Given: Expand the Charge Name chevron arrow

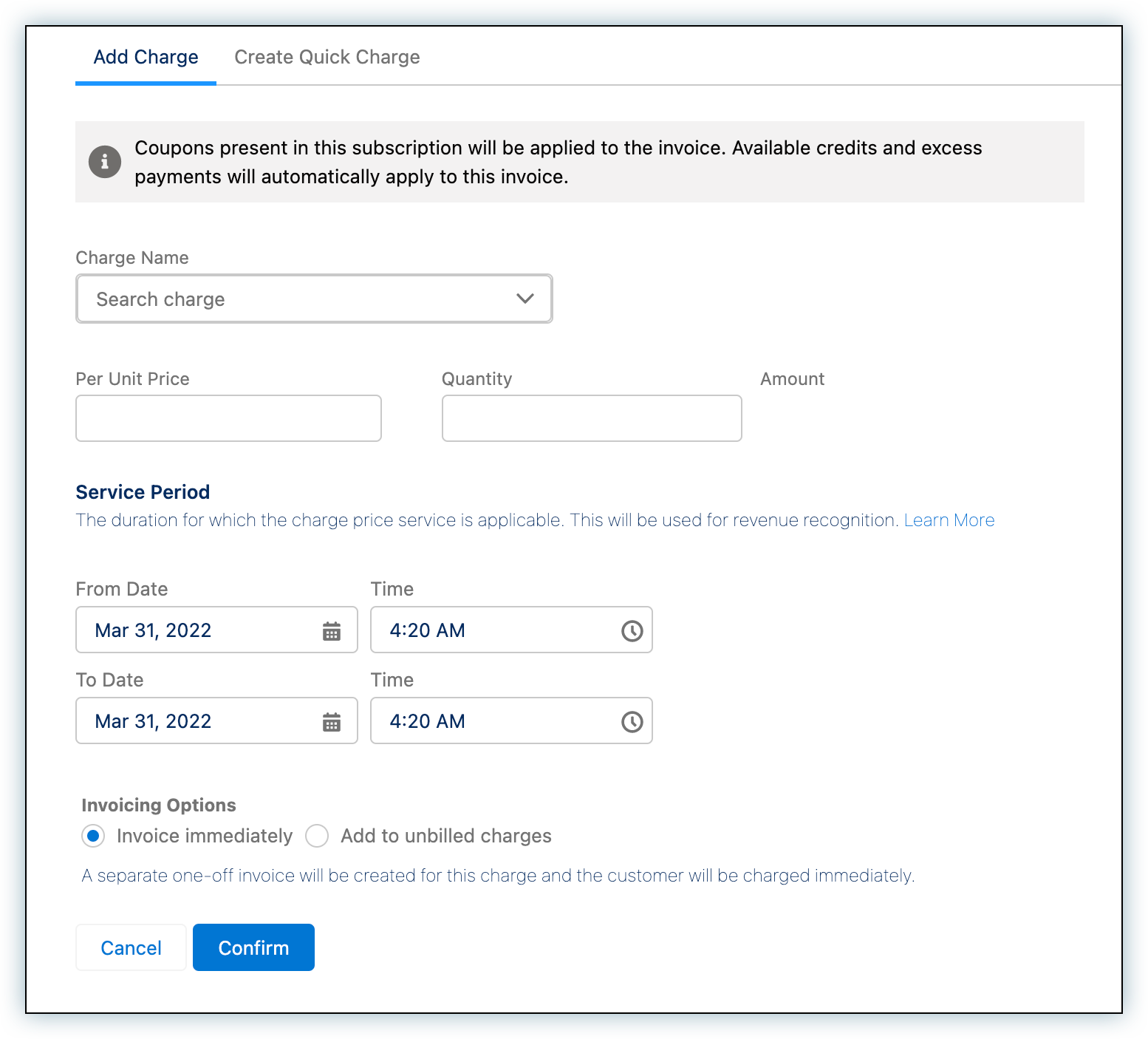Looking at the screenshot, I should click(525, 299).
